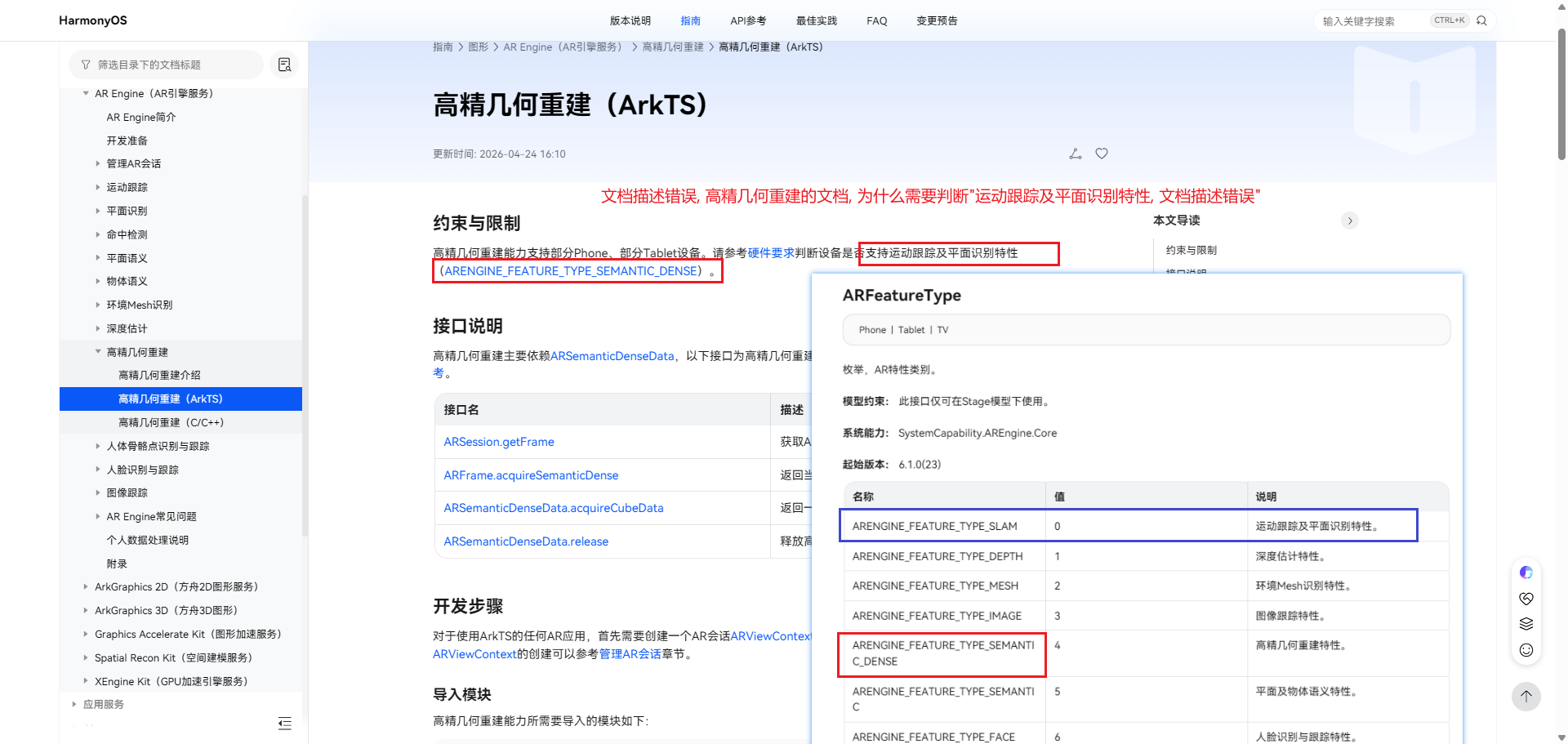
Task: Expand the Spatial Recon Kit tree node
Action: point(86,657)
